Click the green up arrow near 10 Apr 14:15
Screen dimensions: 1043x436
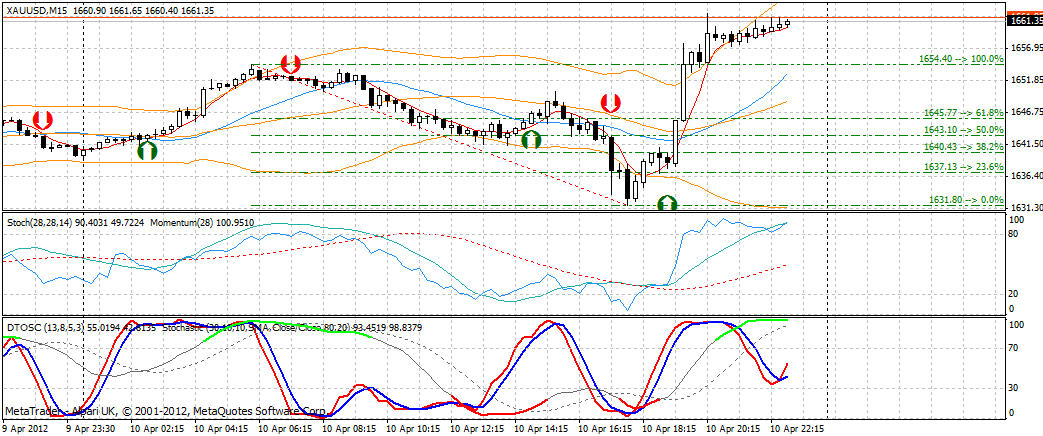coord(531,140)
